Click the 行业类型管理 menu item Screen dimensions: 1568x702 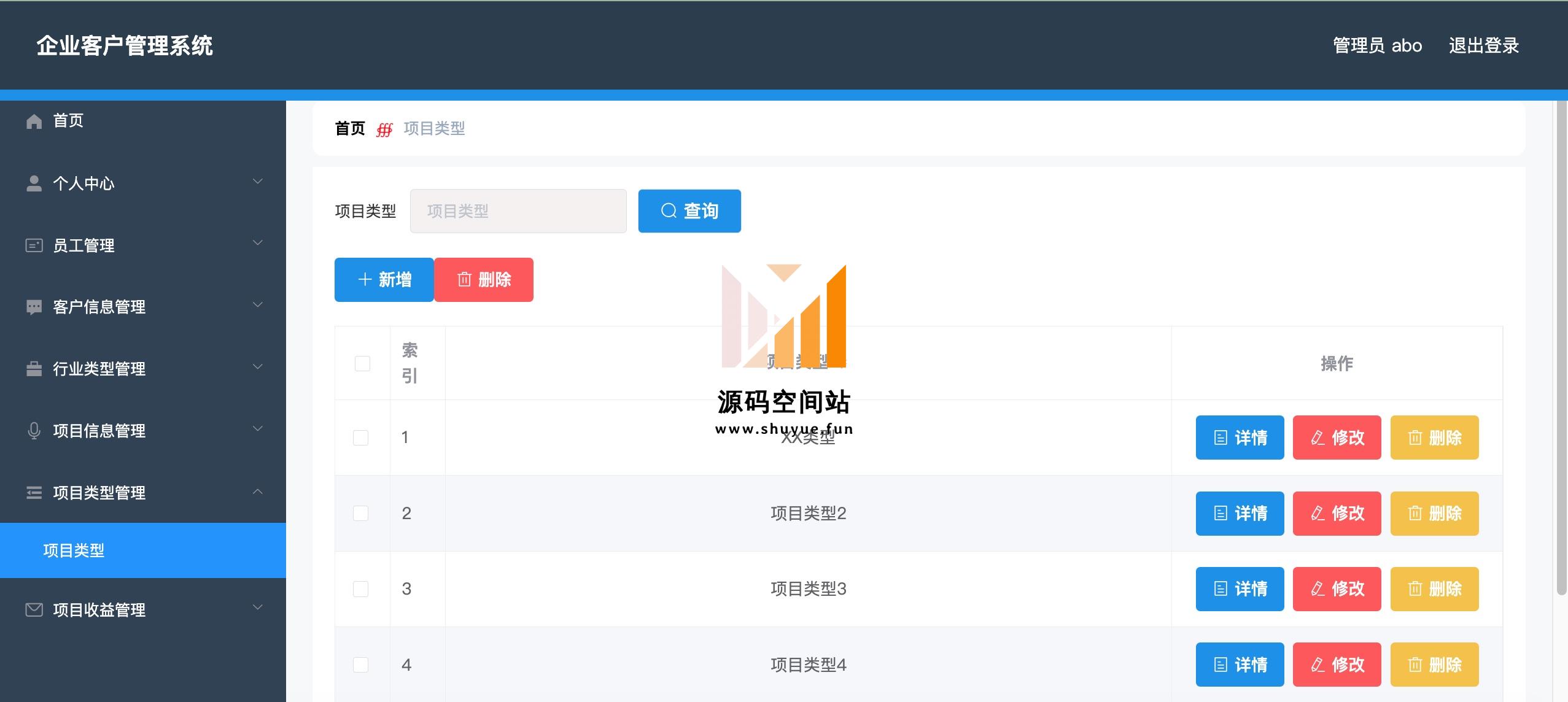coord(143,369)
